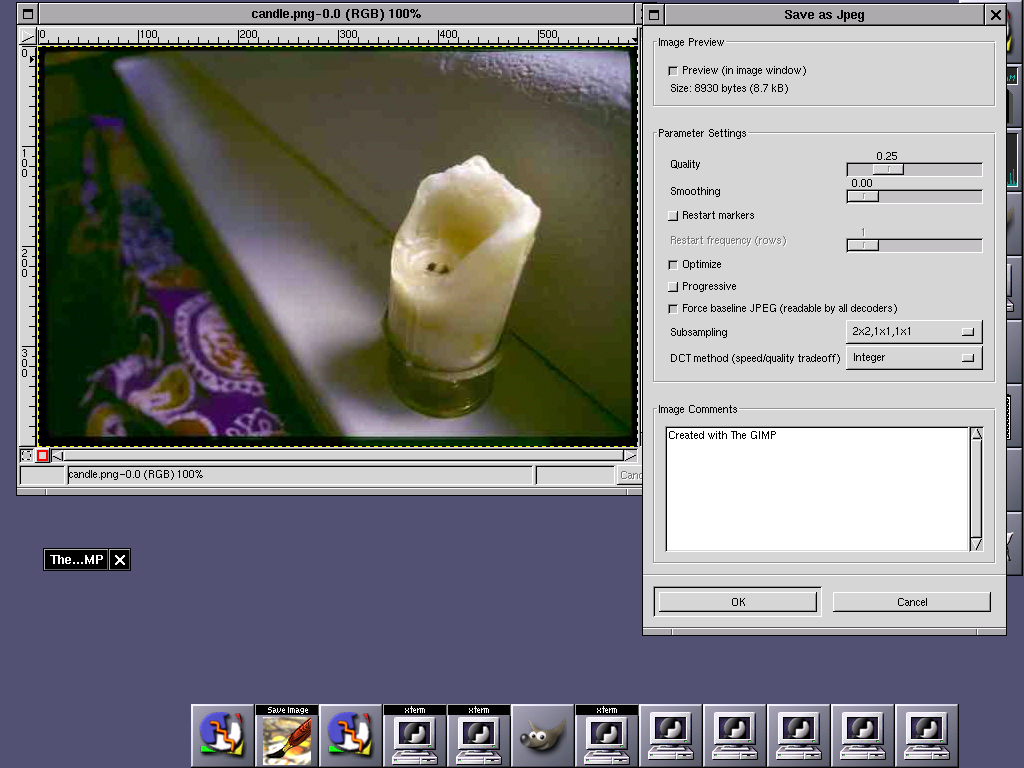The image size is (1024, 768).
Task: Cancel the Save as Jpeg dialog
Action: coord(911,602)
